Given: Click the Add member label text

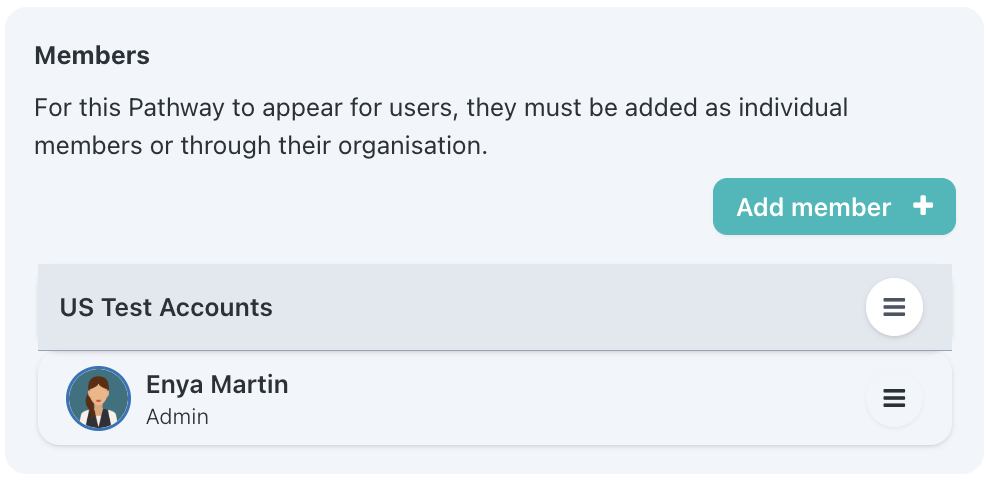Looking at the screenshot, I should coord(814,207).
